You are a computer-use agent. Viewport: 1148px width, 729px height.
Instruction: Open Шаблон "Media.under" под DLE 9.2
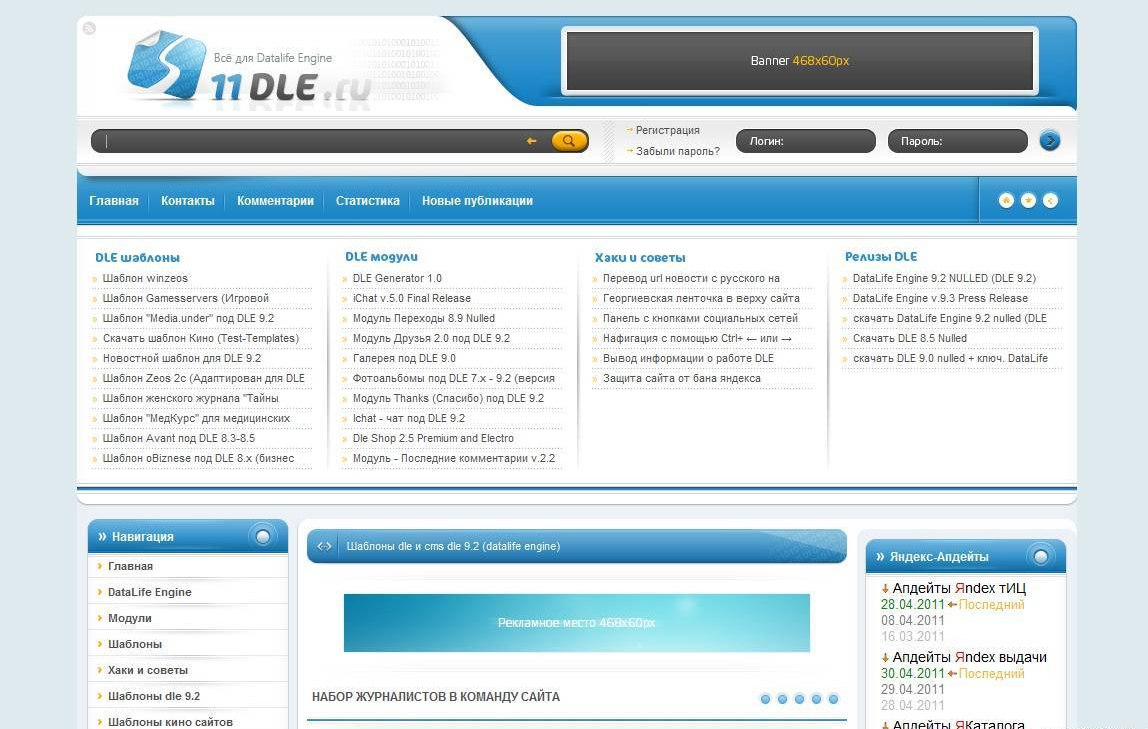coord(188,318)
